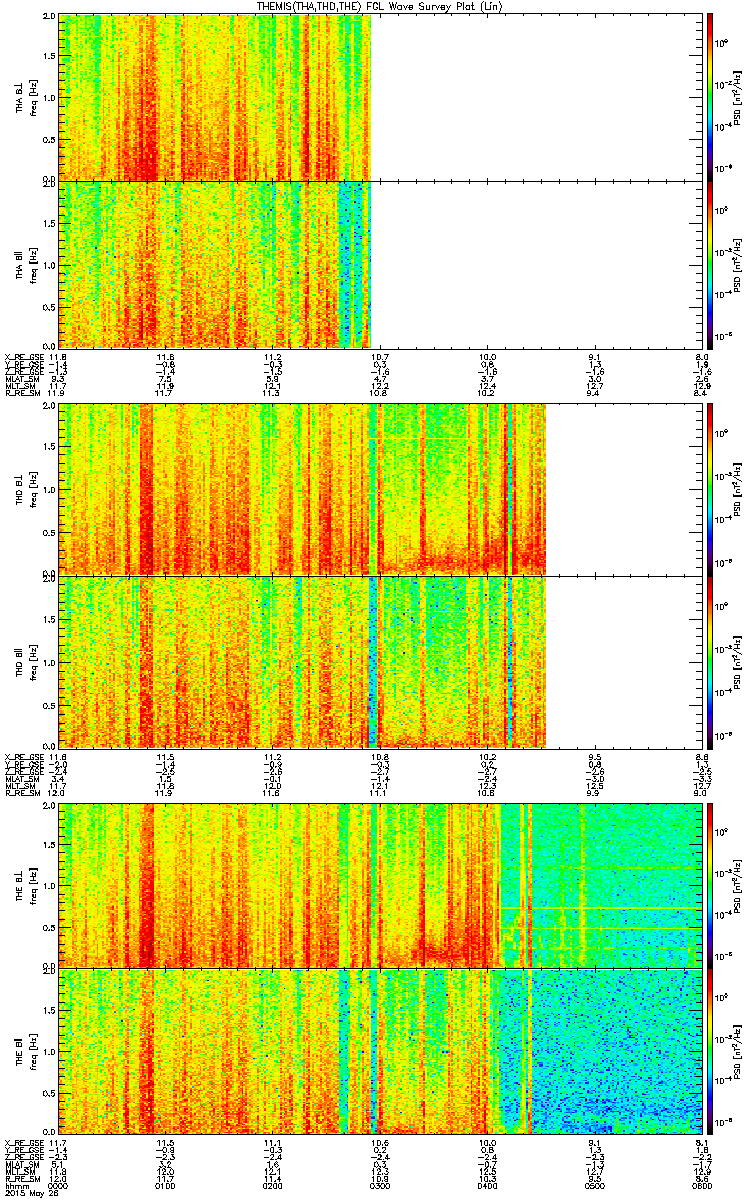Click the MLT_SM row label under the THE panels
This screenshot has height=1200, width=750.
[x=21, y=1170]
